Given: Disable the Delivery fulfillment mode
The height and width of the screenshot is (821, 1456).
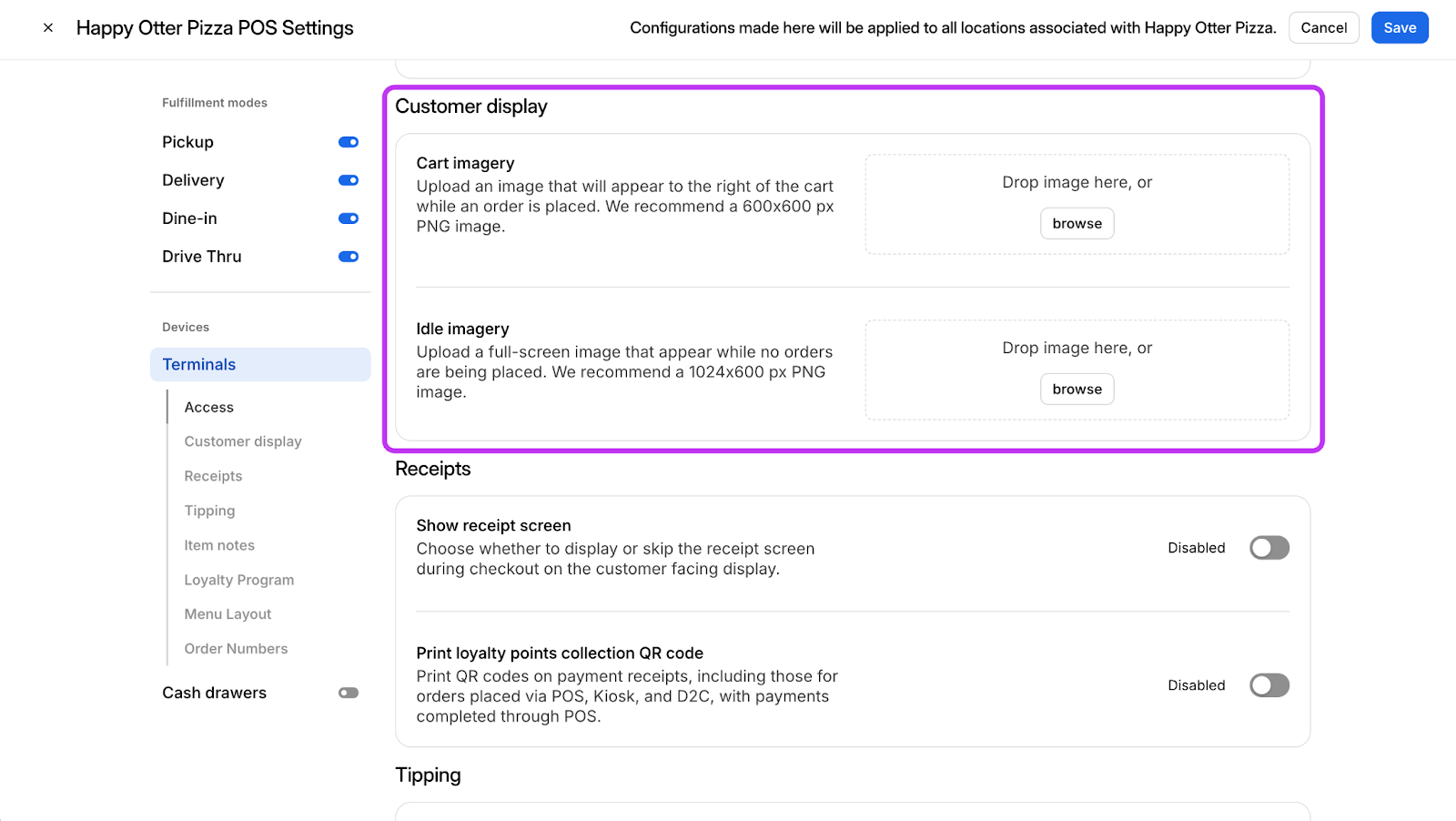Looking at the screenshot, I should coord(349,180).
